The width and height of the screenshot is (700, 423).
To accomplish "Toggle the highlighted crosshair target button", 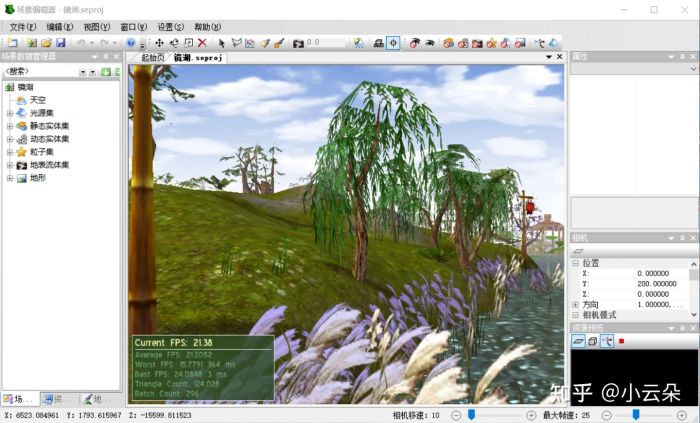I will pyautogui.click(x=393, y=43).
